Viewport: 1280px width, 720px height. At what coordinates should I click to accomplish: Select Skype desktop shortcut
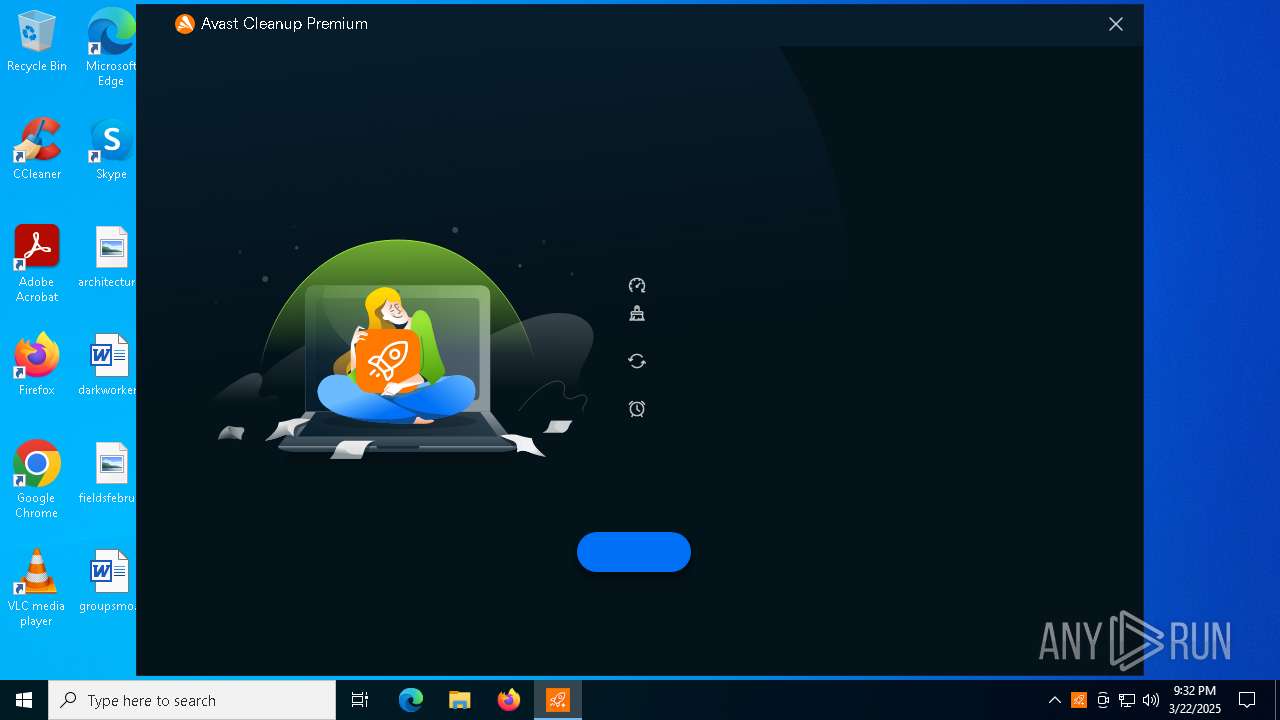point(111,149)
